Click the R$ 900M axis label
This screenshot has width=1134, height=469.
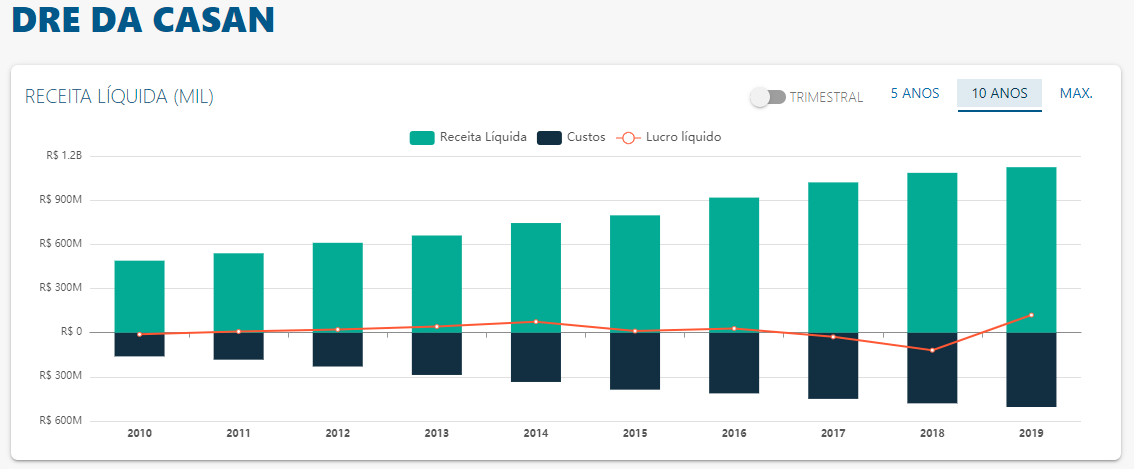click(x=62, y=200)
